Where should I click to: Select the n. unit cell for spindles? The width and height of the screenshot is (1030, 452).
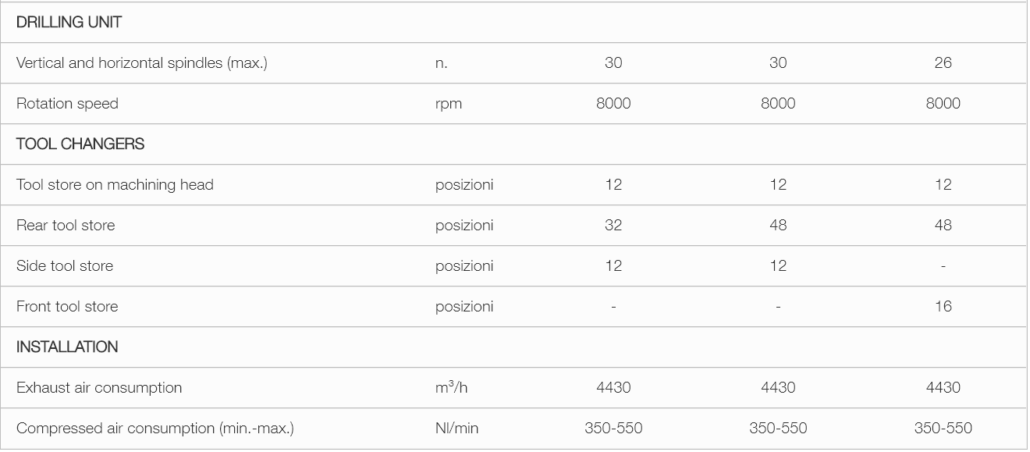[441, 63]
